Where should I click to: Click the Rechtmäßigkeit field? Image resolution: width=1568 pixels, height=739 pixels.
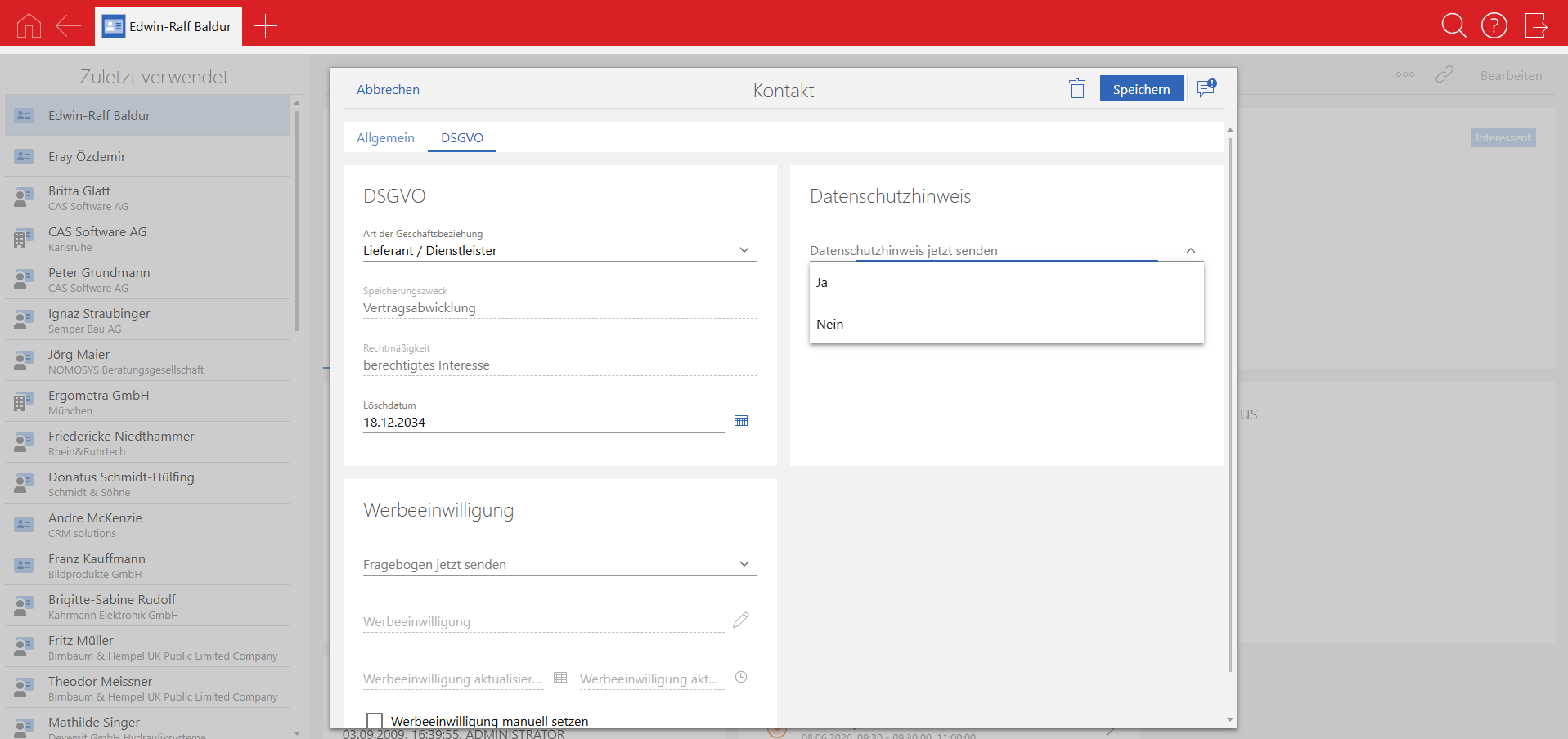point(559,365)
